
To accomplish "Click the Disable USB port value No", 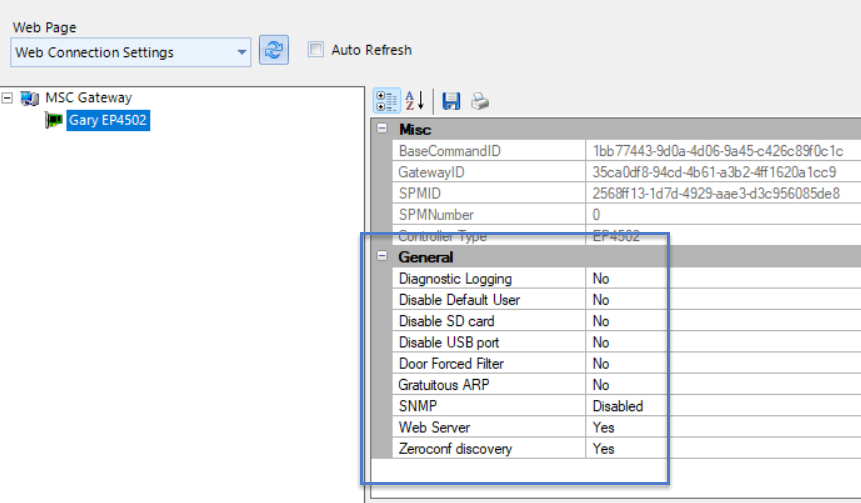I will pyautogui.click(x=601, y=343).
